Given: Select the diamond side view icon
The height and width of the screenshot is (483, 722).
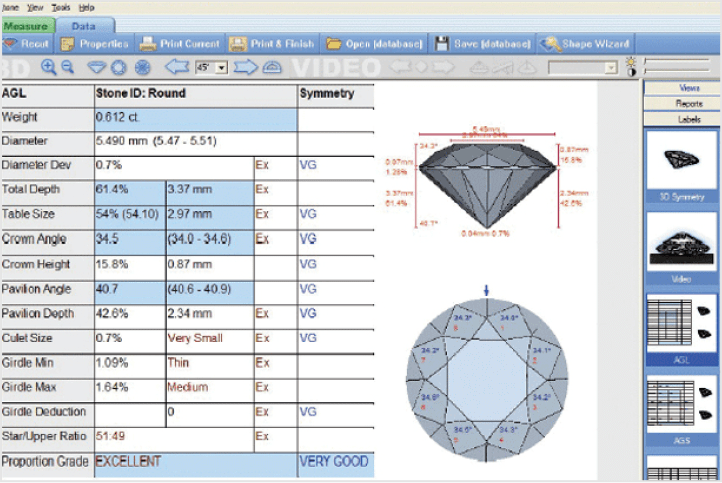Looking at the screenshot, I should [97, 67].
